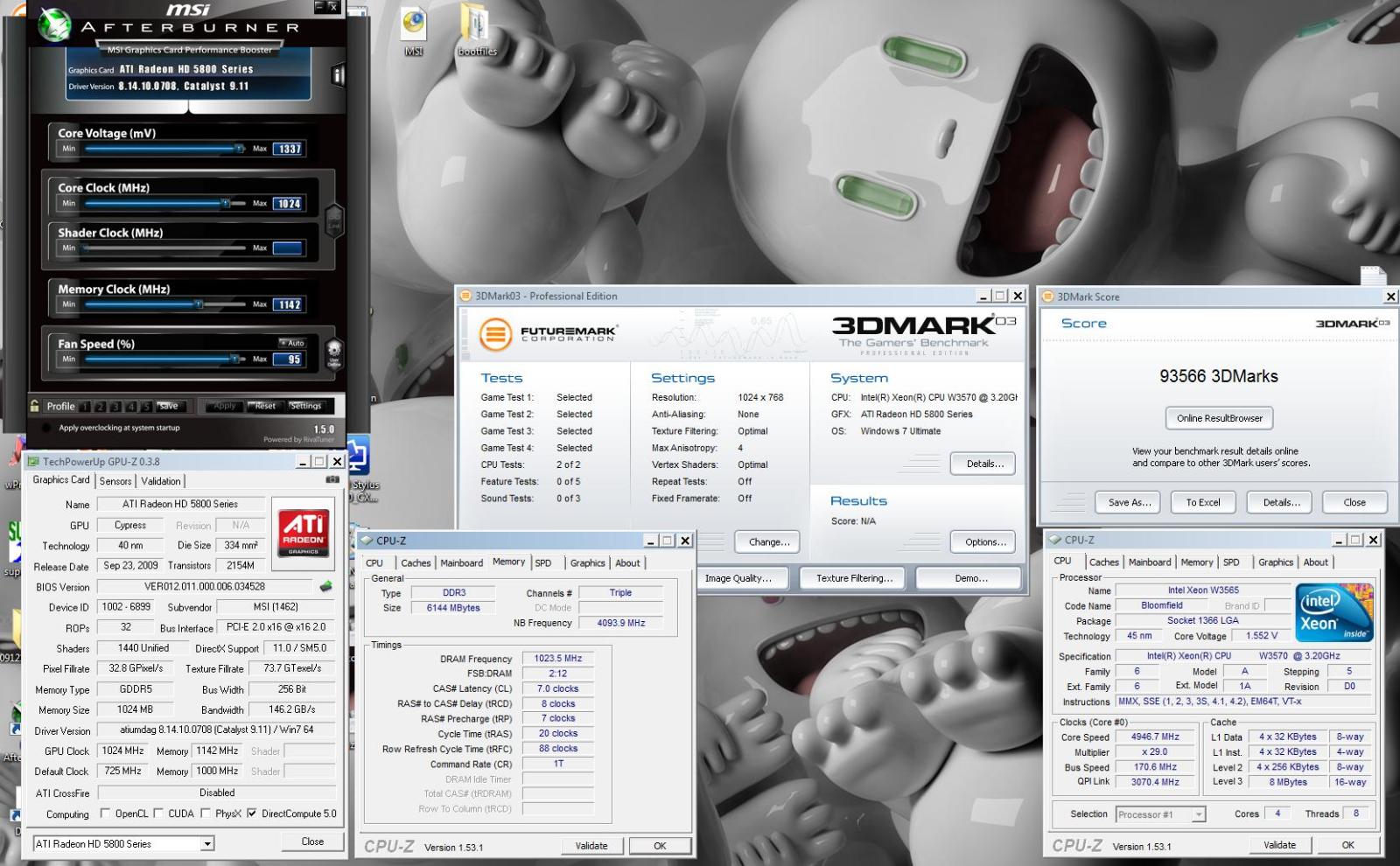
Task: Click Save As... in 3DMark Score window
Action: pyautogui.click(x=1129, y=502)
